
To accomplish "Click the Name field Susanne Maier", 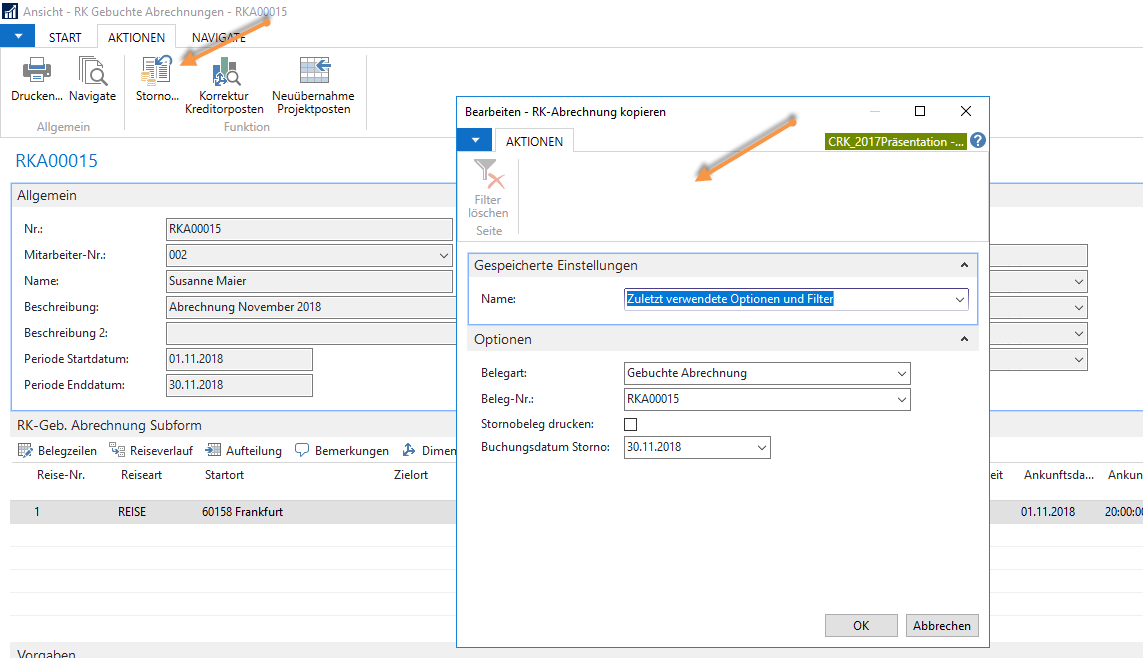I will pos(309,281).
